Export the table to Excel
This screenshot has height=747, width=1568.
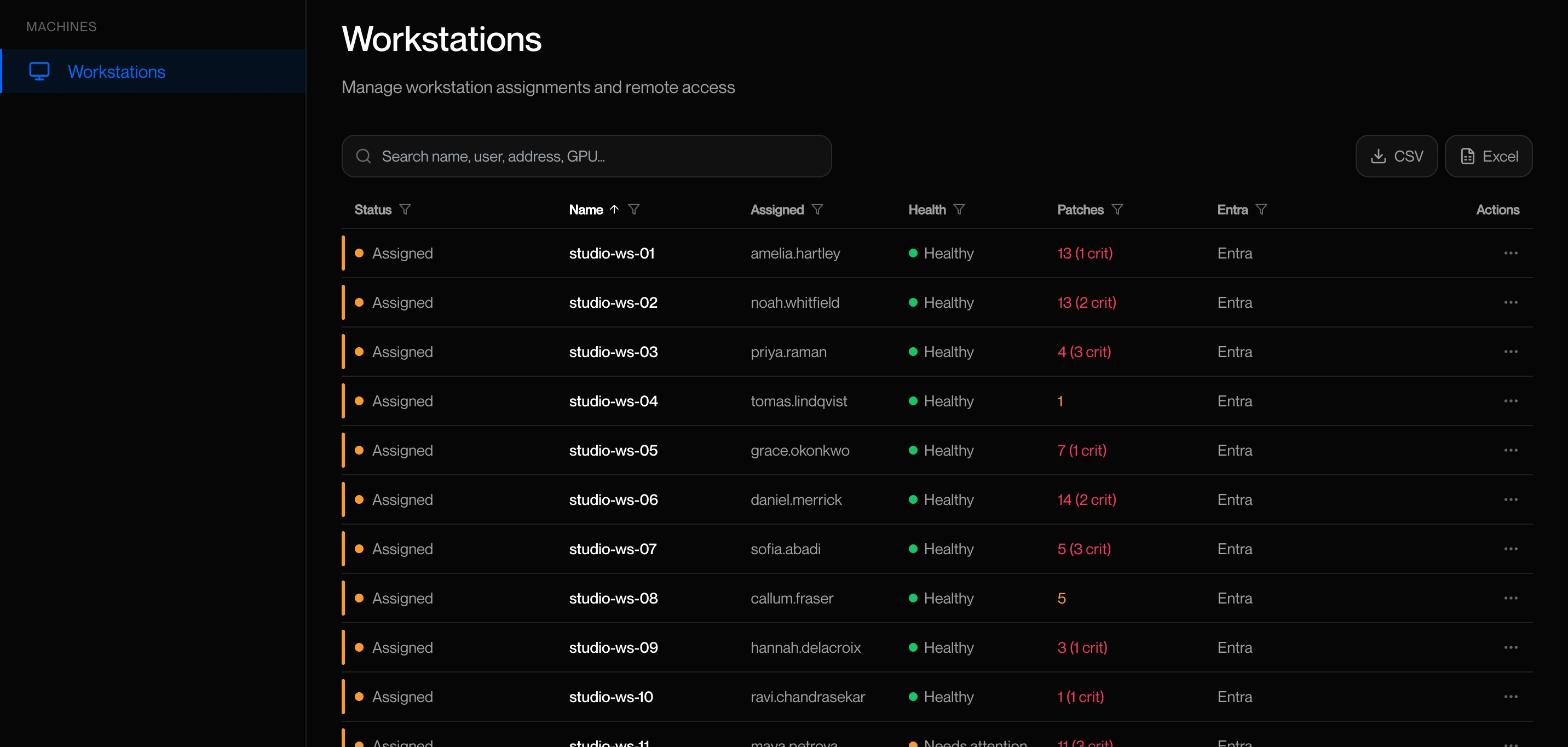click(x=1488, y=156)
